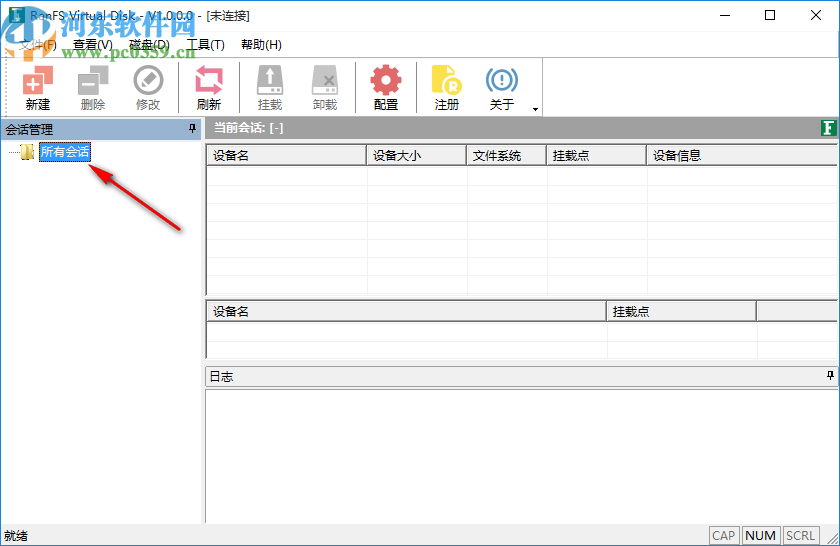
Task: Click the 日志 panel title
Action: [x=221, y=377]
